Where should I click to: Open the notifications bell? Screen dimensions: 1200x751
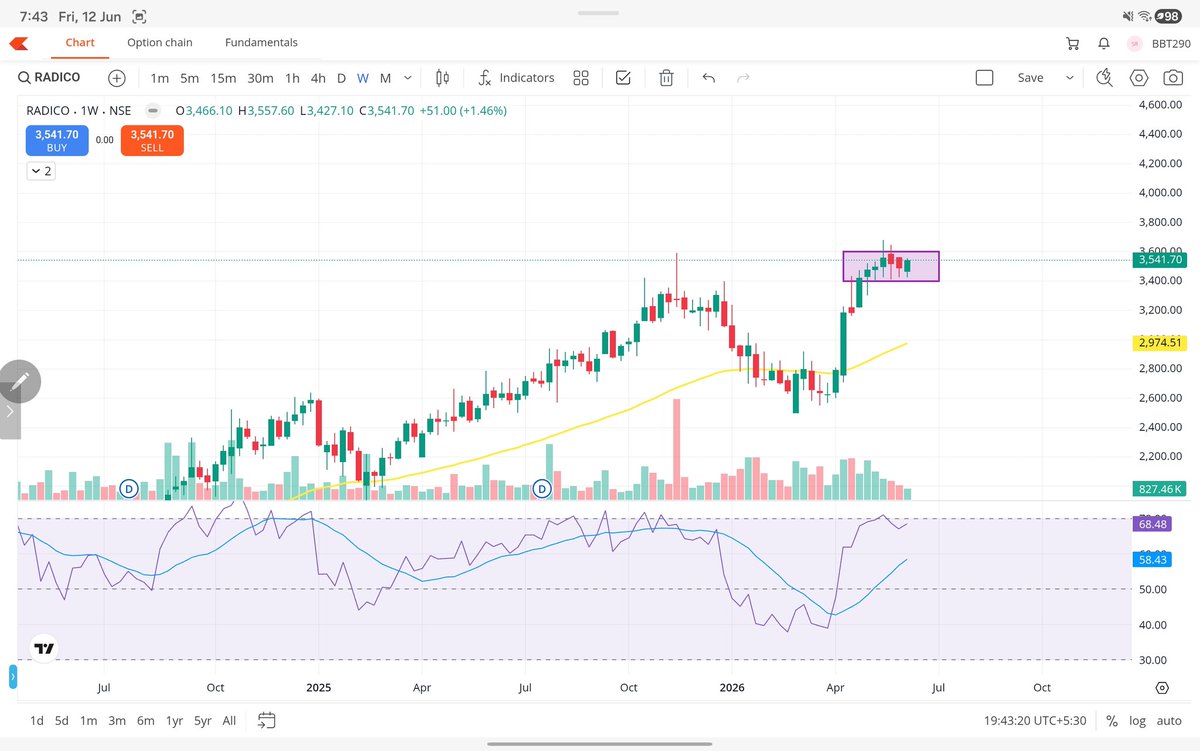coord(1104,43)
